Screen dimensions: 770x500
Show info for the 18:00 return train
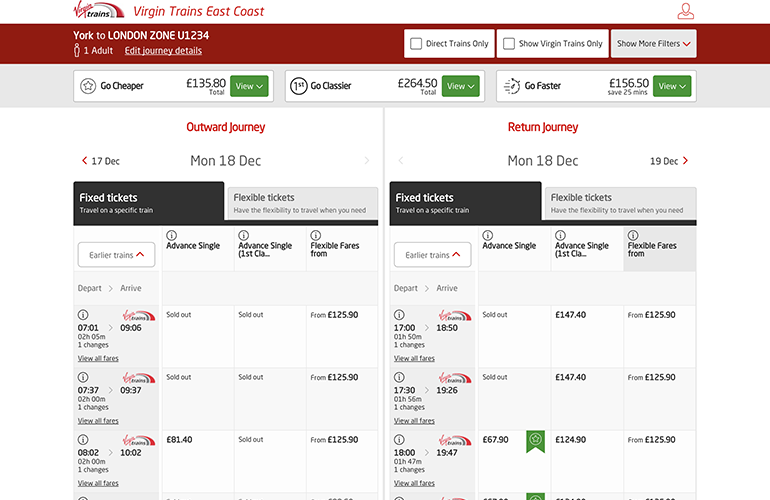coord(399,440)
